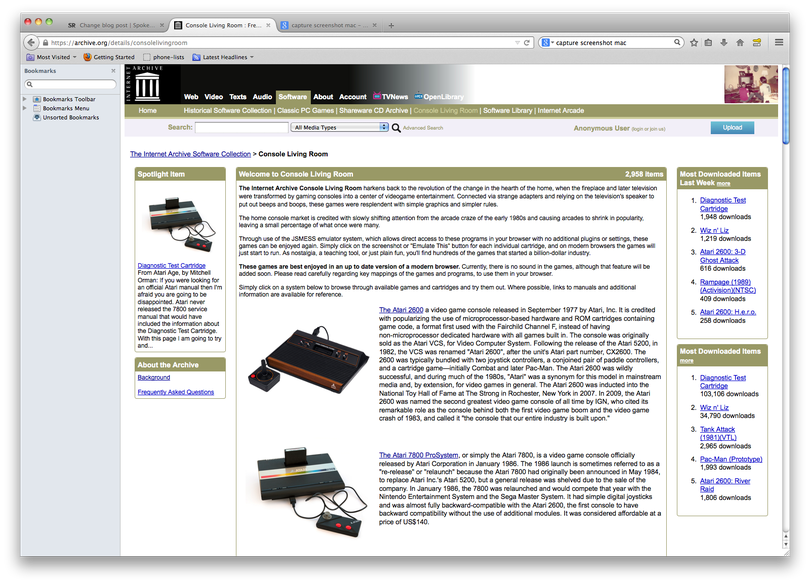Click the Atari 7800 spotlight item thumbnail

click(x=180, y=224)
